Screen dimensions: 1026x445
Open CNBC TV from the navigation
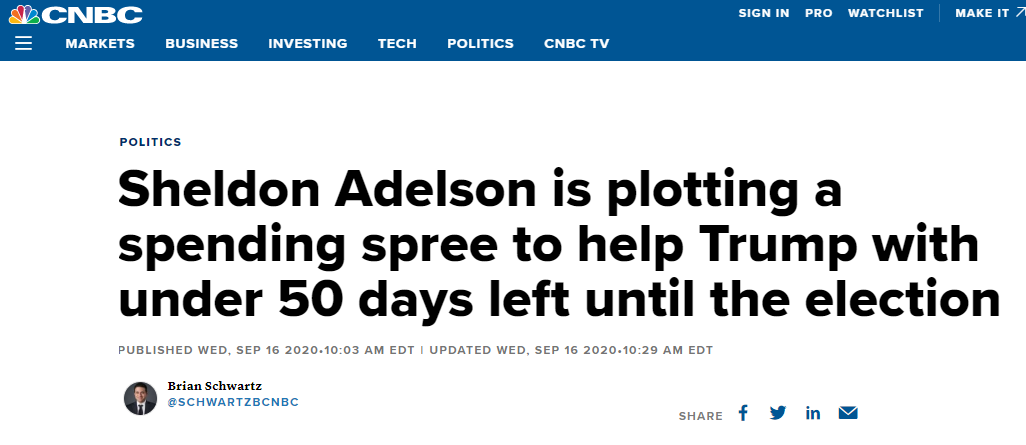(x=577, y=43)
